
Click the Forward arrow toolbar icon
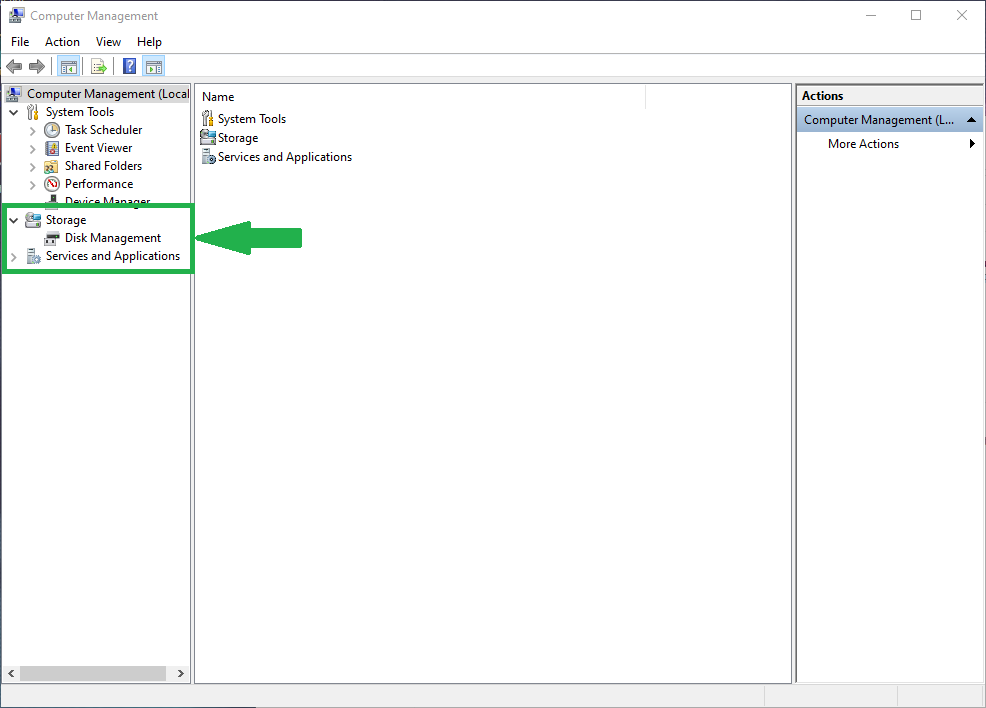click(x=37, y=66)
